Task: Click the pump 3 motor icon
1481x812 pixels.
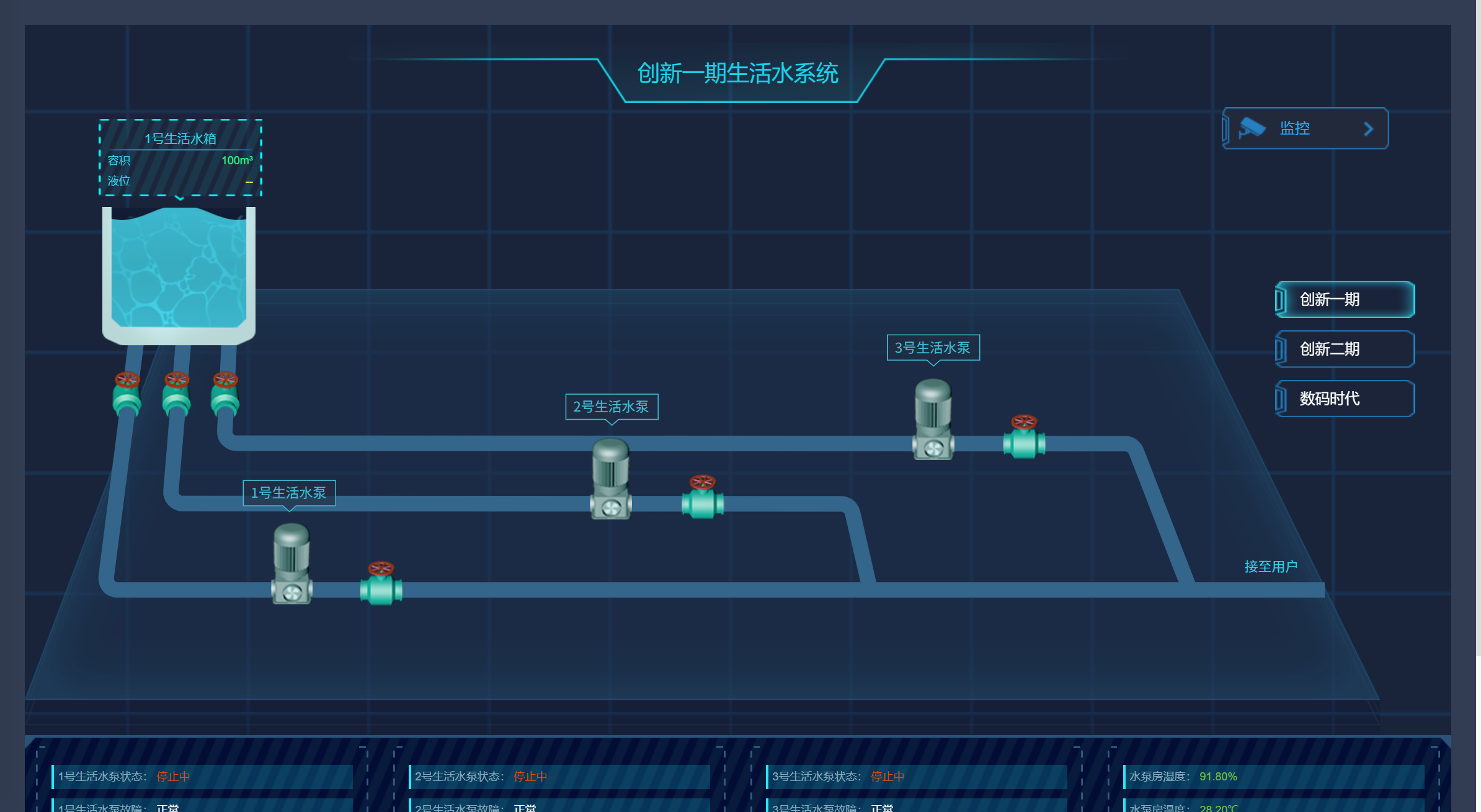Action: click(933, 418)
